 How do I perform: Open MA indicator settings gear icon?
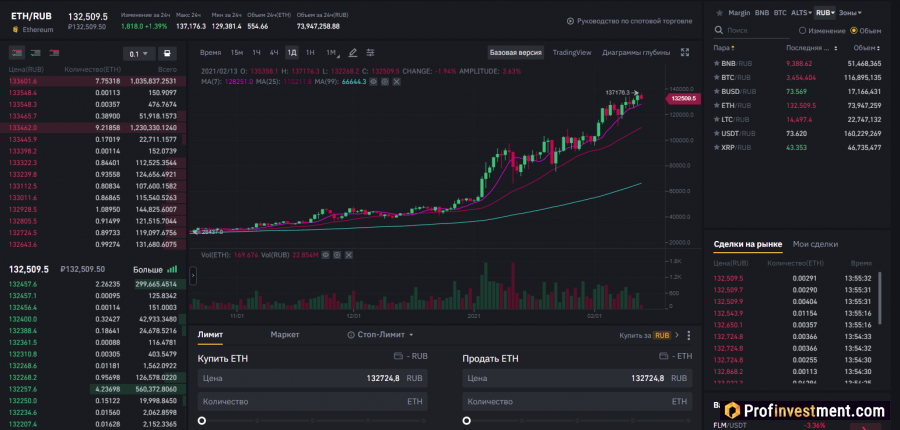(385, 82)
